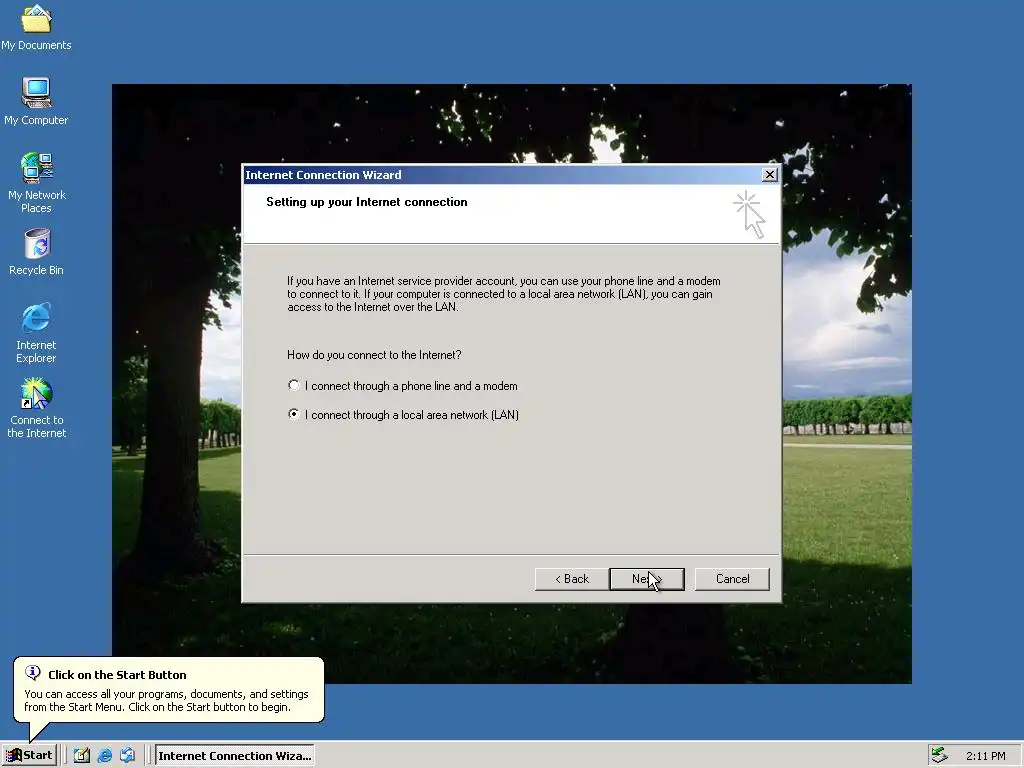
Task: Select the Internet Explorer desktop icon
Action: coord(36,333)
